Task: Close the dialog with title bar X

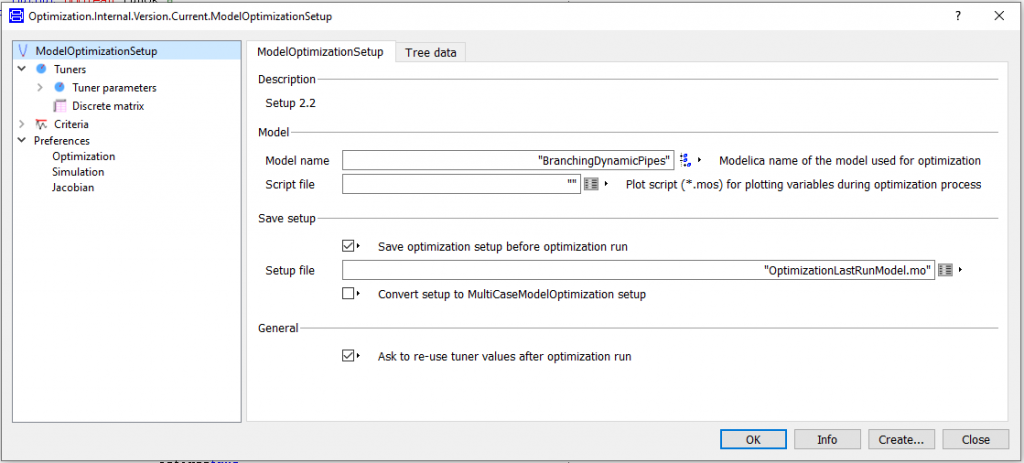Action: [x=999, y=17]
